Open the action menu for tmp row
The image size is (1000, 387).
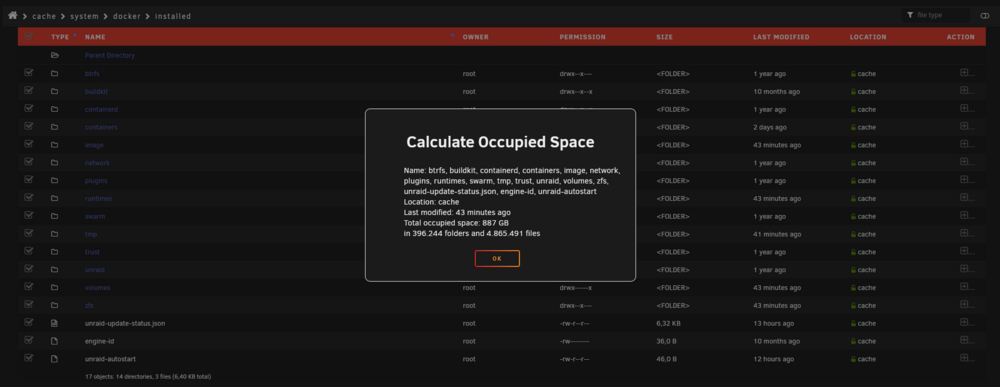click(967, 234)
